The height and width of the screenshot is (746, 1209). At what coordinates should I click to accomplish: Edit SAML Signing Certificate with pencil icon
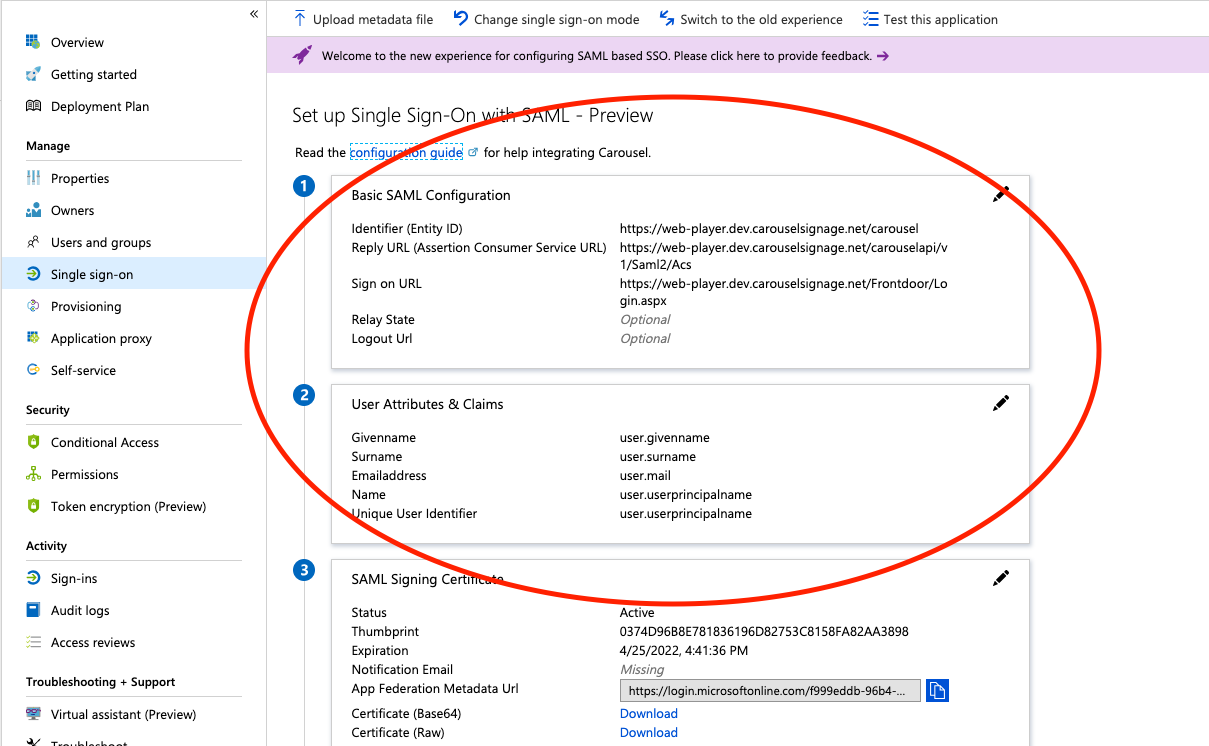[x=1000, y=578]
